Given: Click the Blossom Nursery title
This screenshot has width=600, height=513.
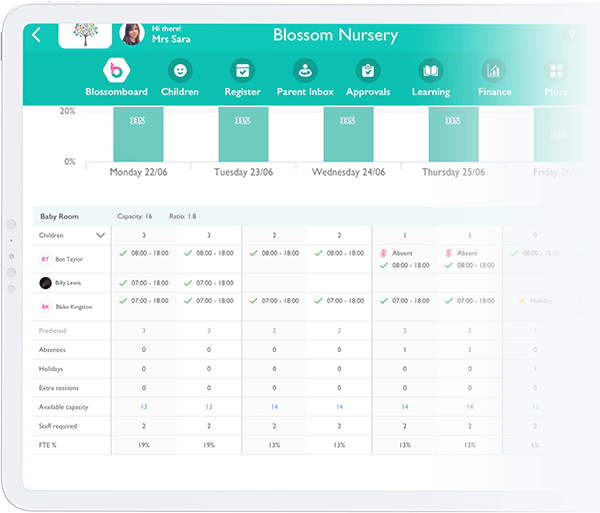Looking at the screenshot, I should pyautogui.click(x=336, y=35).
